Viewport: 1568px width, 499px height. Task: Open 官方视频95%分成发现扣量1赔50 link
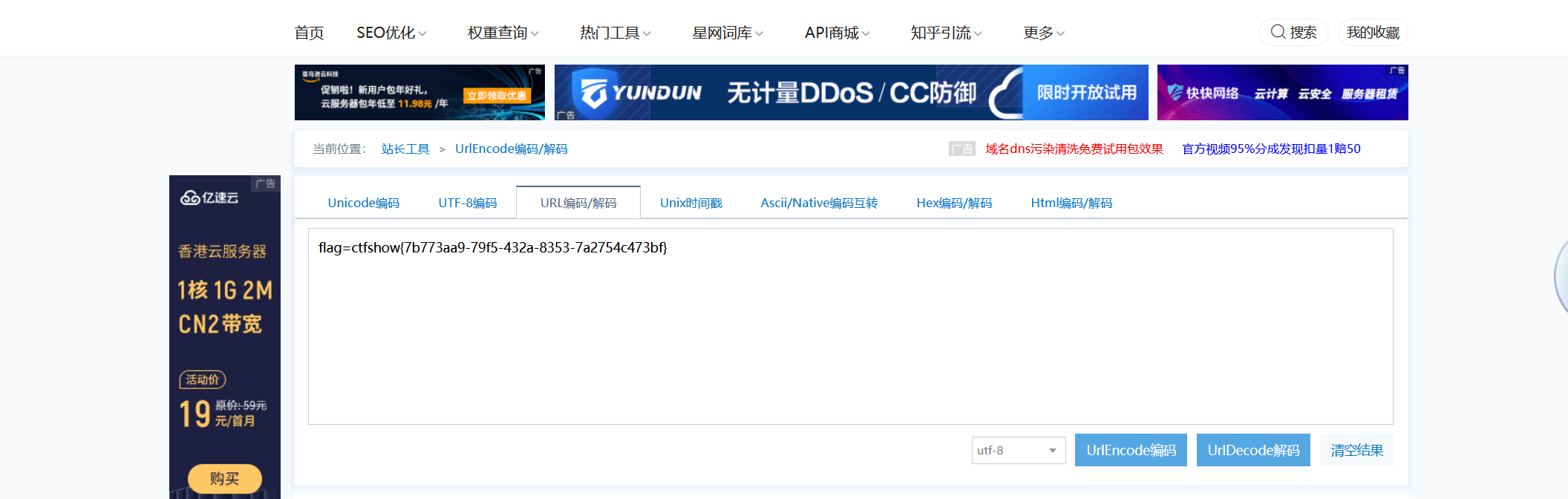pos(1271,149)
